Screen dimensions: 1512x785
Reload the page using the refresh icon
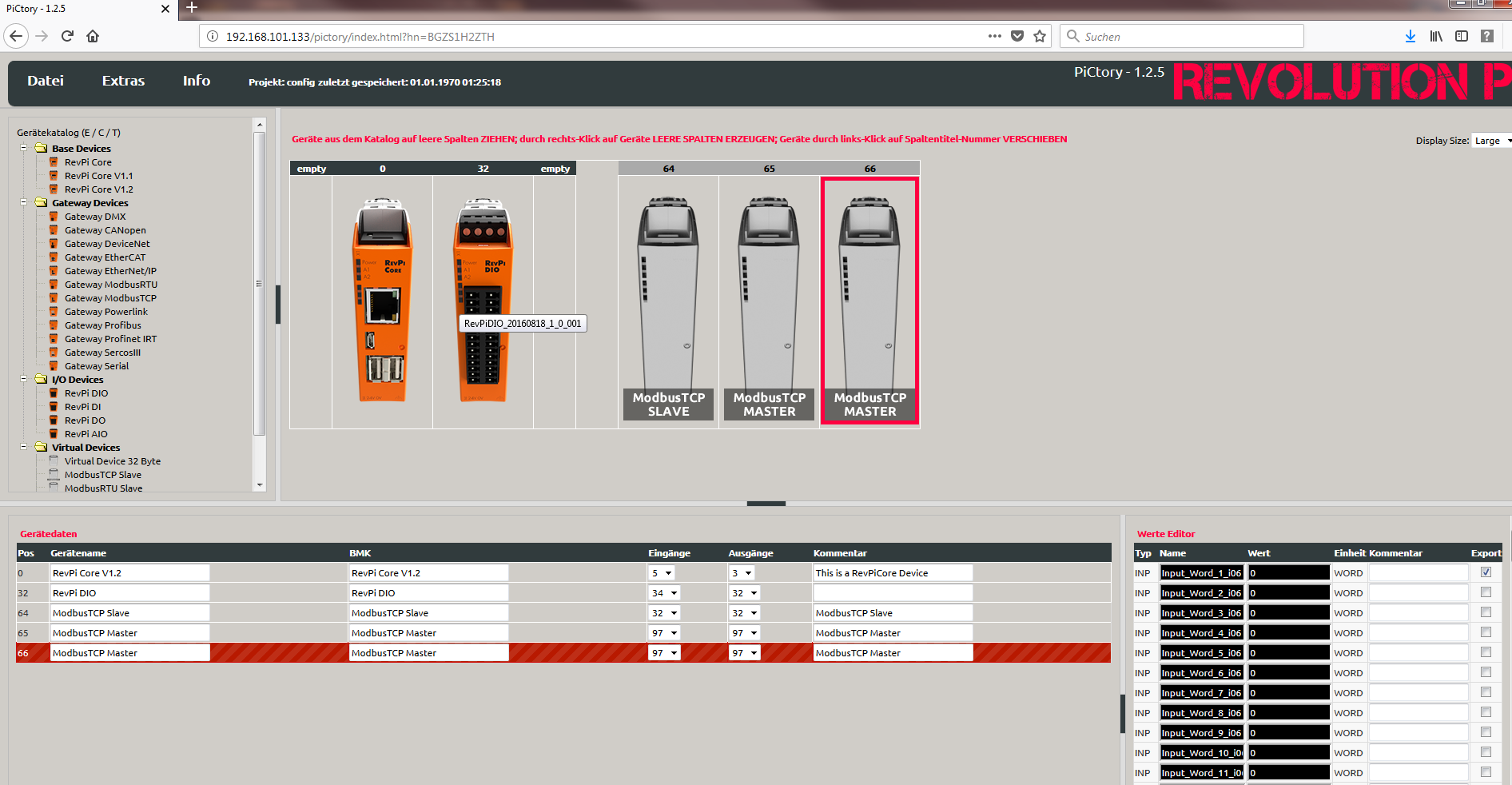pyautogui.click(x=67, y=36)
